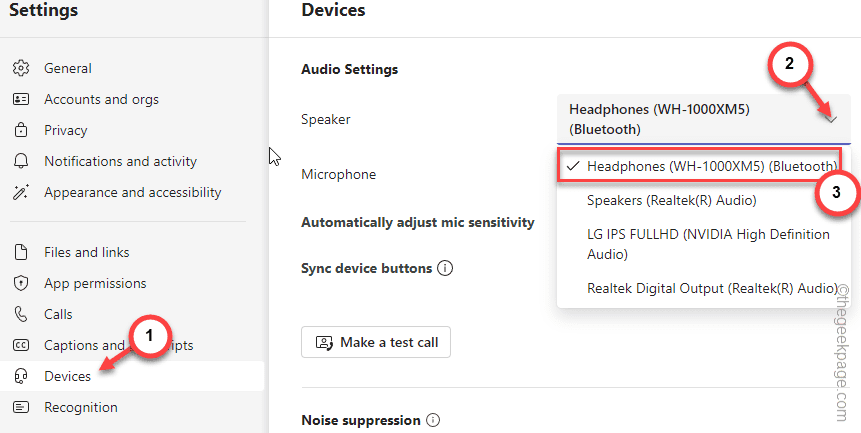The image size is (861, 433).
Task: Open Accounts and orgs card icon
Action: 21,99
